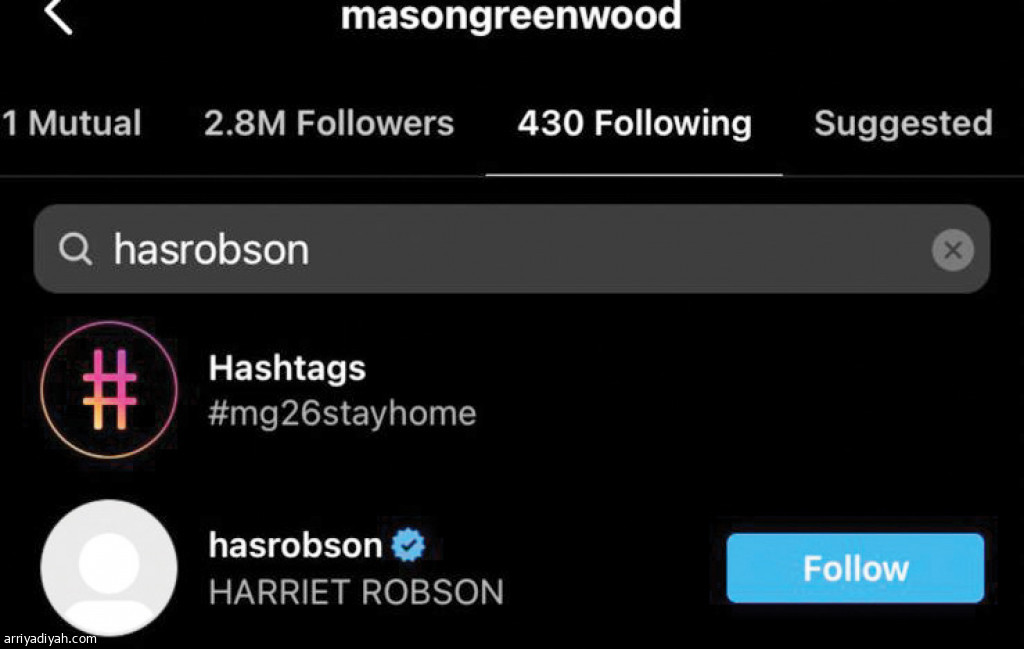Screen dimensions: 1024x649
Task: Click the arriyadiyah.com watermark
Action: pyautogui.click(x=50, y=639)
